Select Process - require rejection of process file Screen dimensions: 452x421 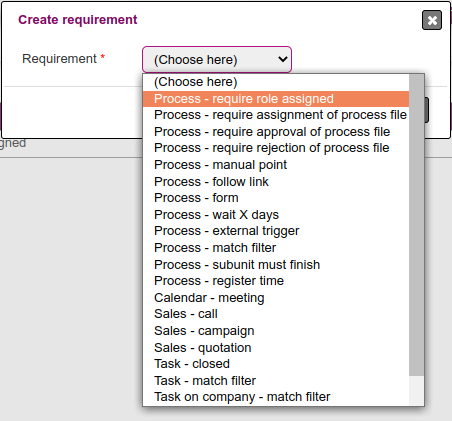click(x=276, y=148)
